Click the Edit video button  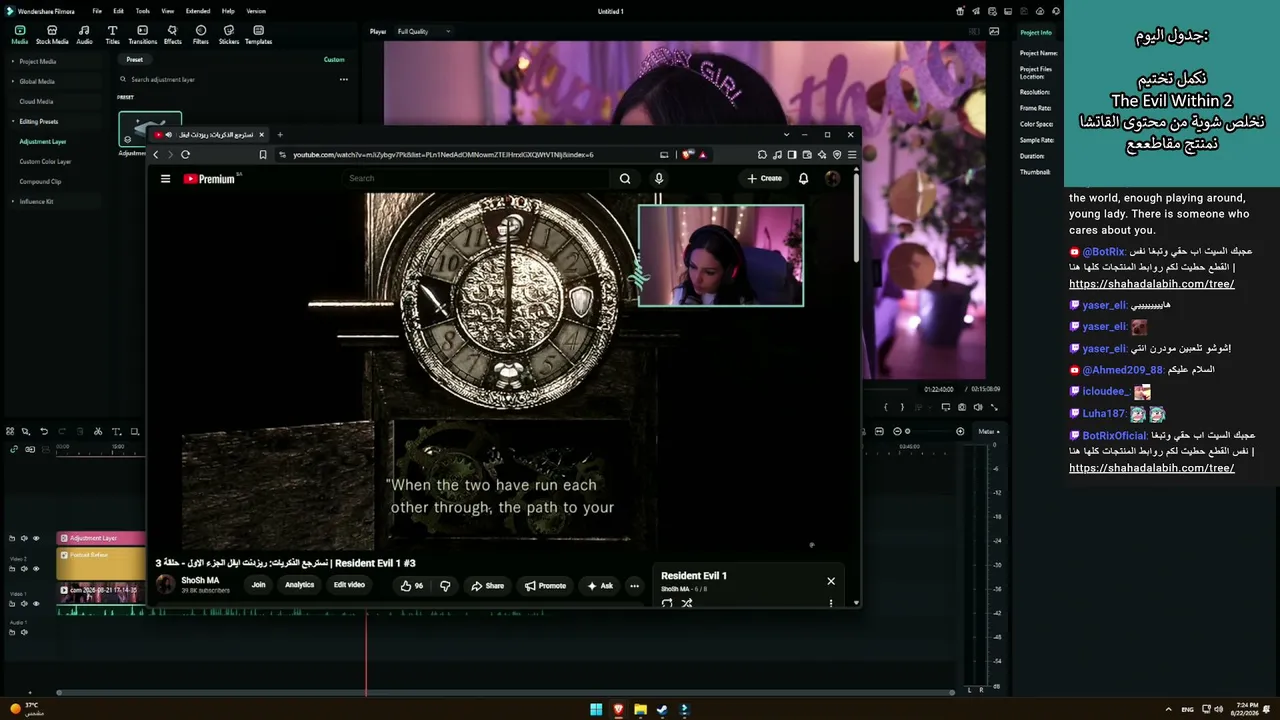point(349,585)
